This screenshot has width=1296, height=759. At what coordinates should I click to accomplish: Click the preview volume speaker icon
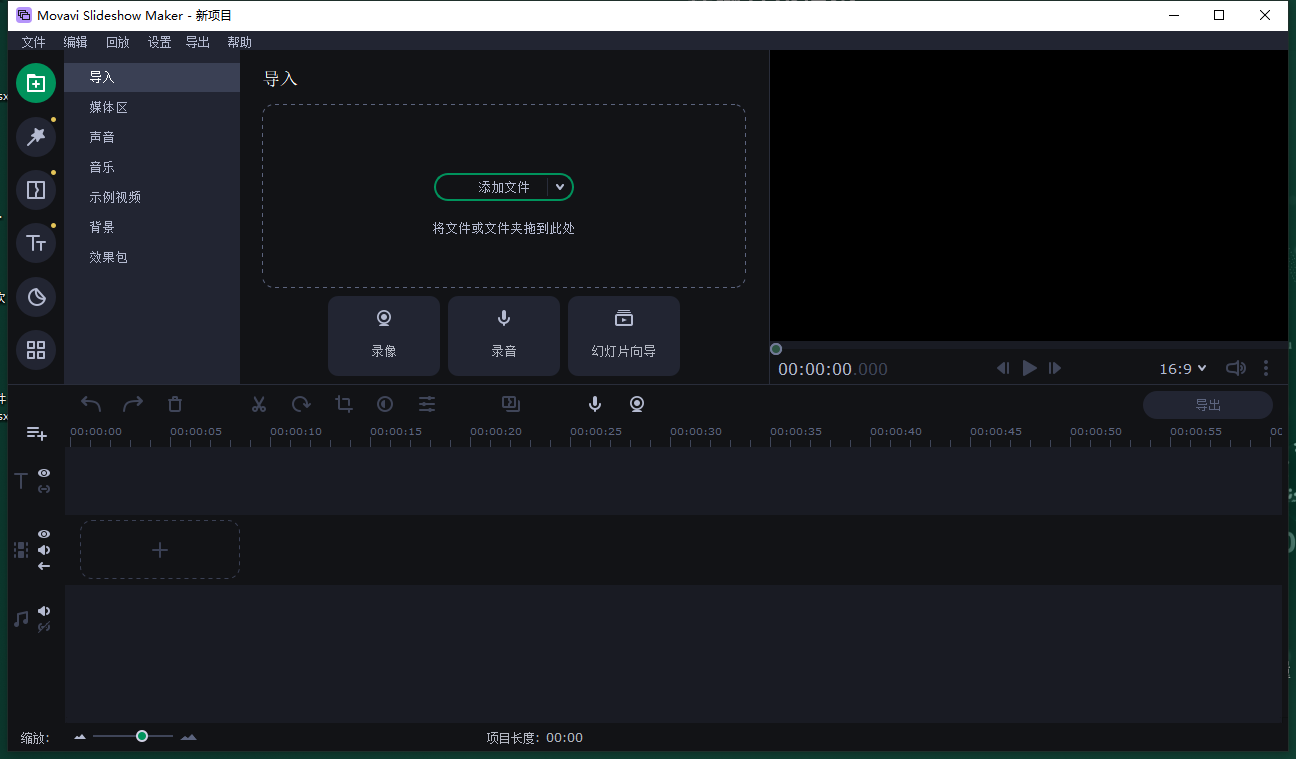[1236, 368]
